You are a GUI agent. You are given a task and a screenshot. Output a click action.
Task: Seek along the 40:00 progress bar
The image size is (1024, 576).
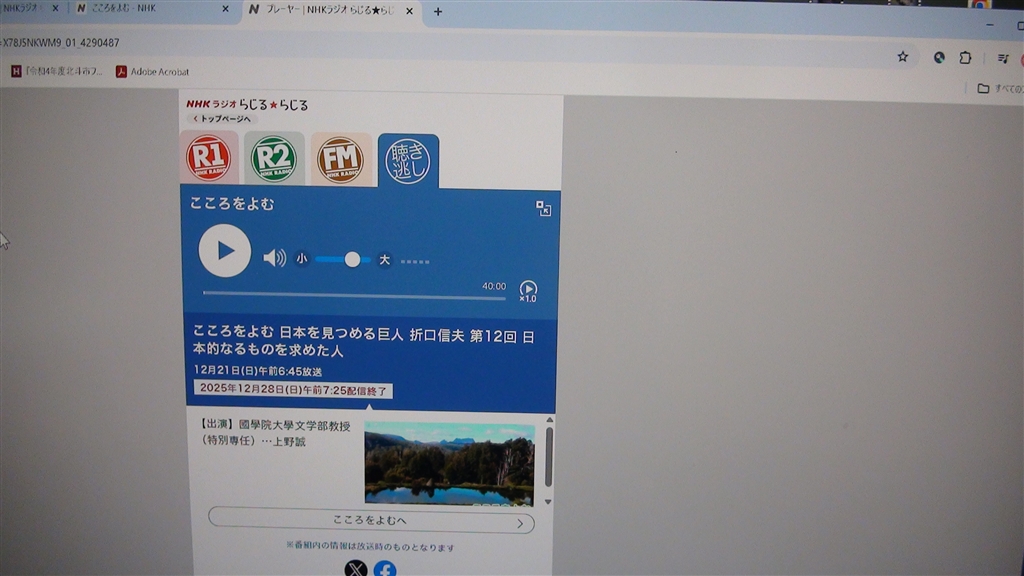(x=354, y=296)
